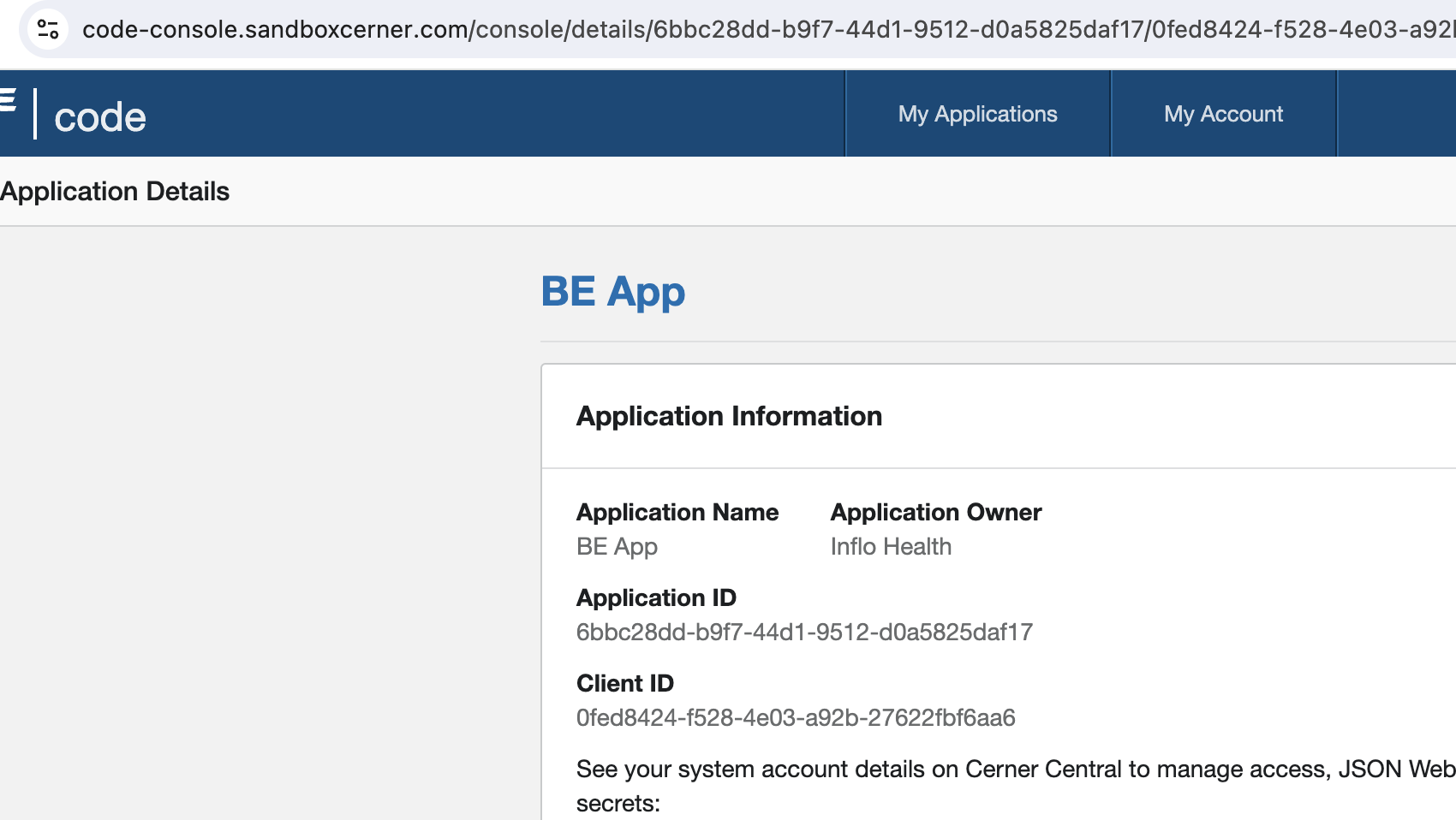Click the "code" logo text
The height and width of the screenshot is (820, 1456).
click(x=100, y=117)
